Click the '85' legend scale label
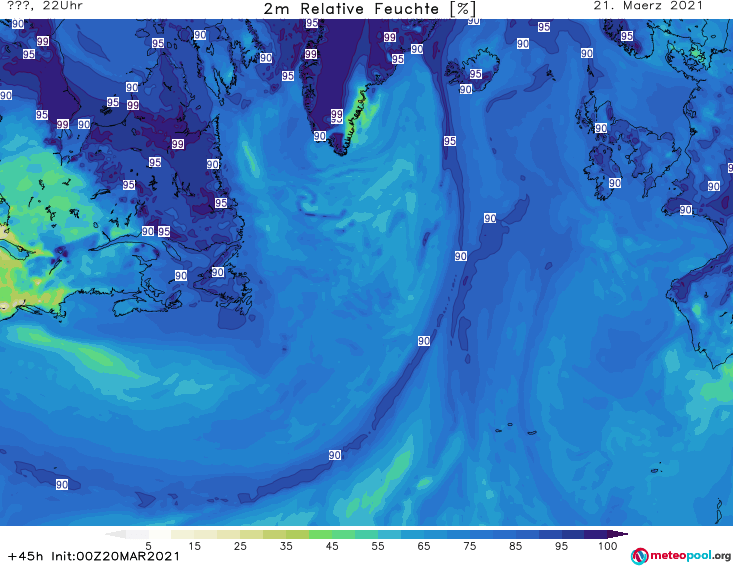 pos(516,546)
